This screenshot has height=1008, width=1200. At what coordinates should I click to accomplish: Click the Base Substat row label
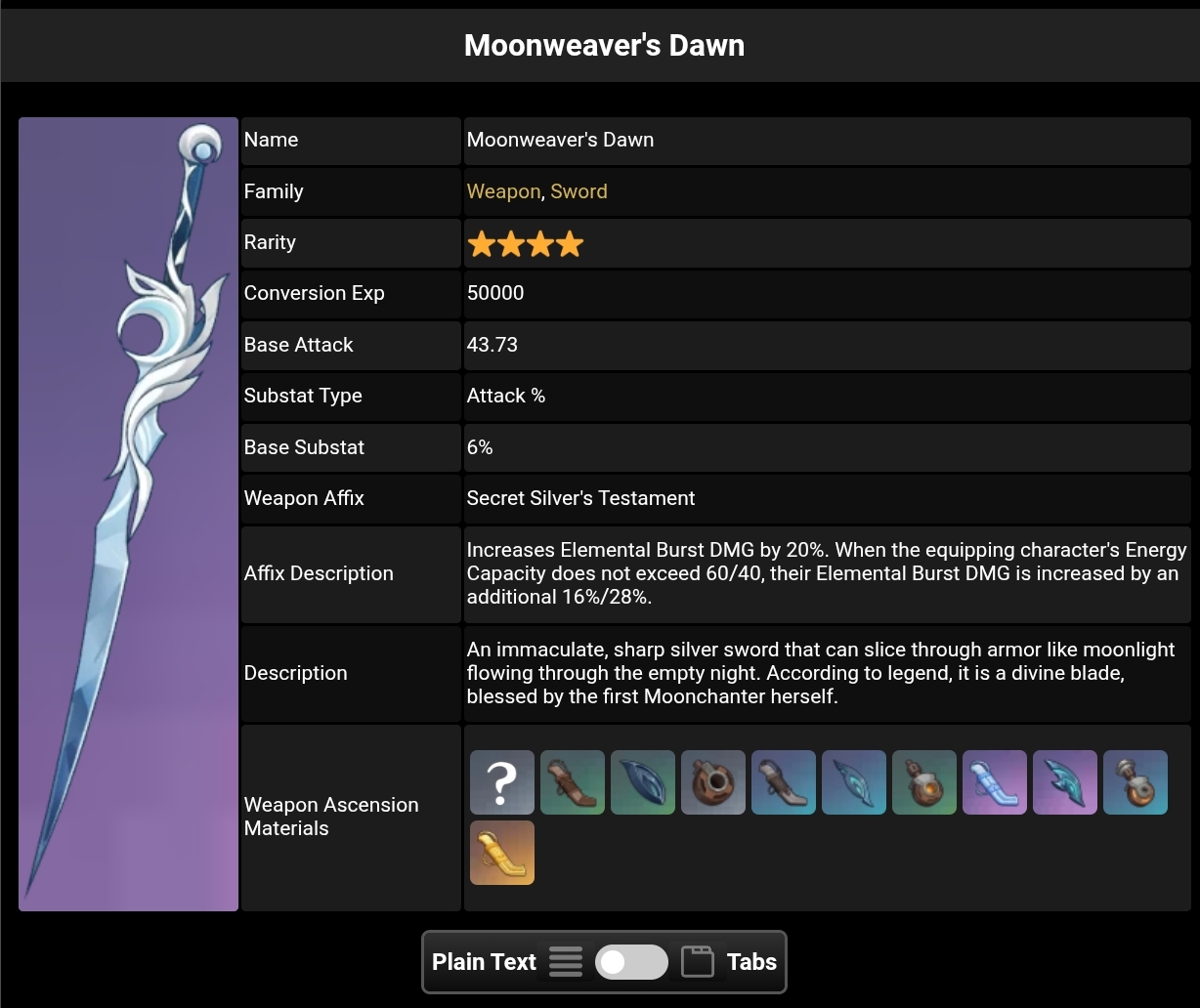(x=304, y=447)
